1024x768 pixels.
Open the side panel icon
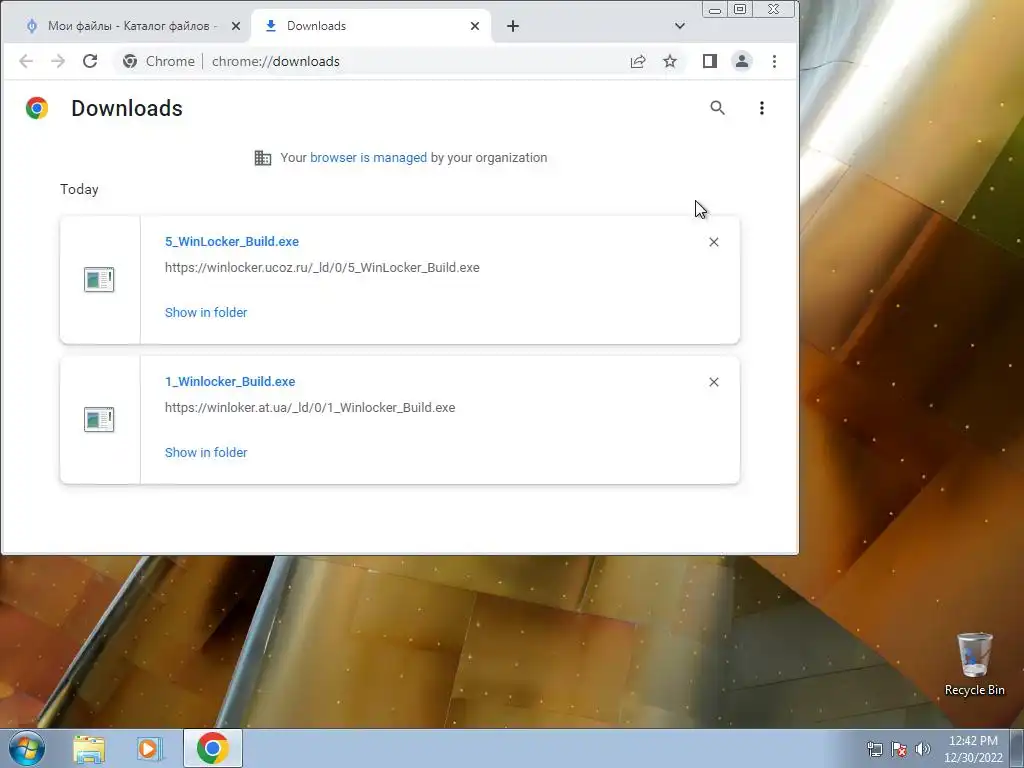[x=710, y=61]
